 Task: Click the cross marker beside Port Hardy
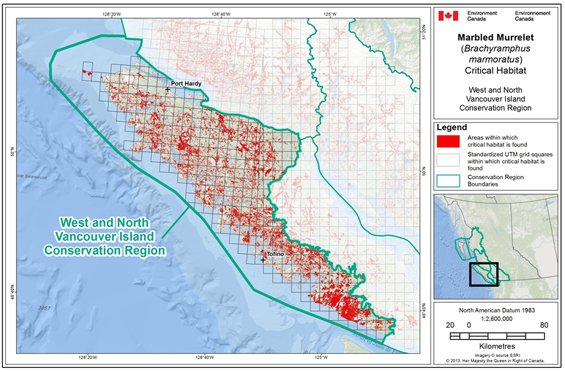click(x=168, y=89)
